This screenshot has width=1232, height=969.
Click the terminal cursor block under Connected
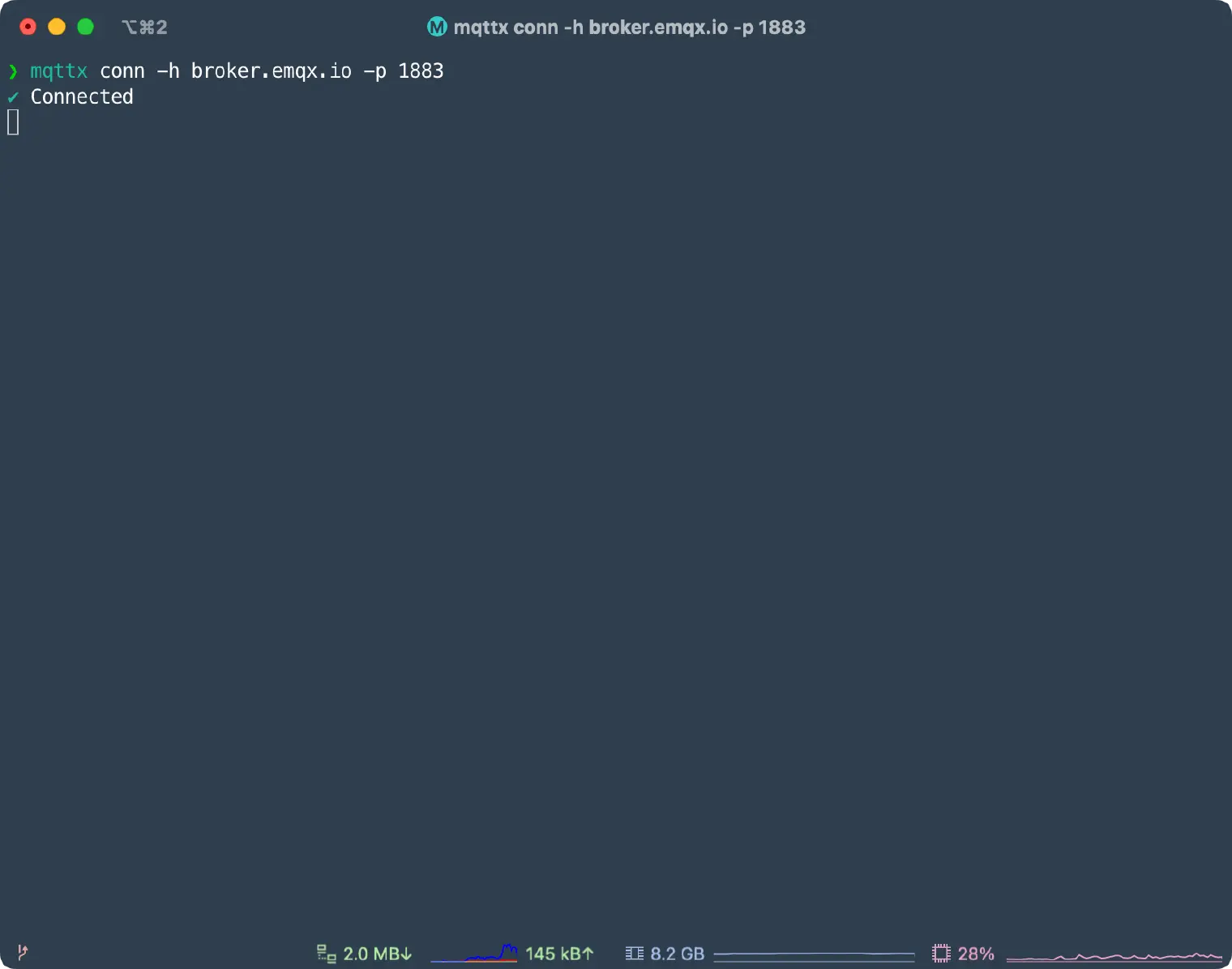click(x=13, y=122)
